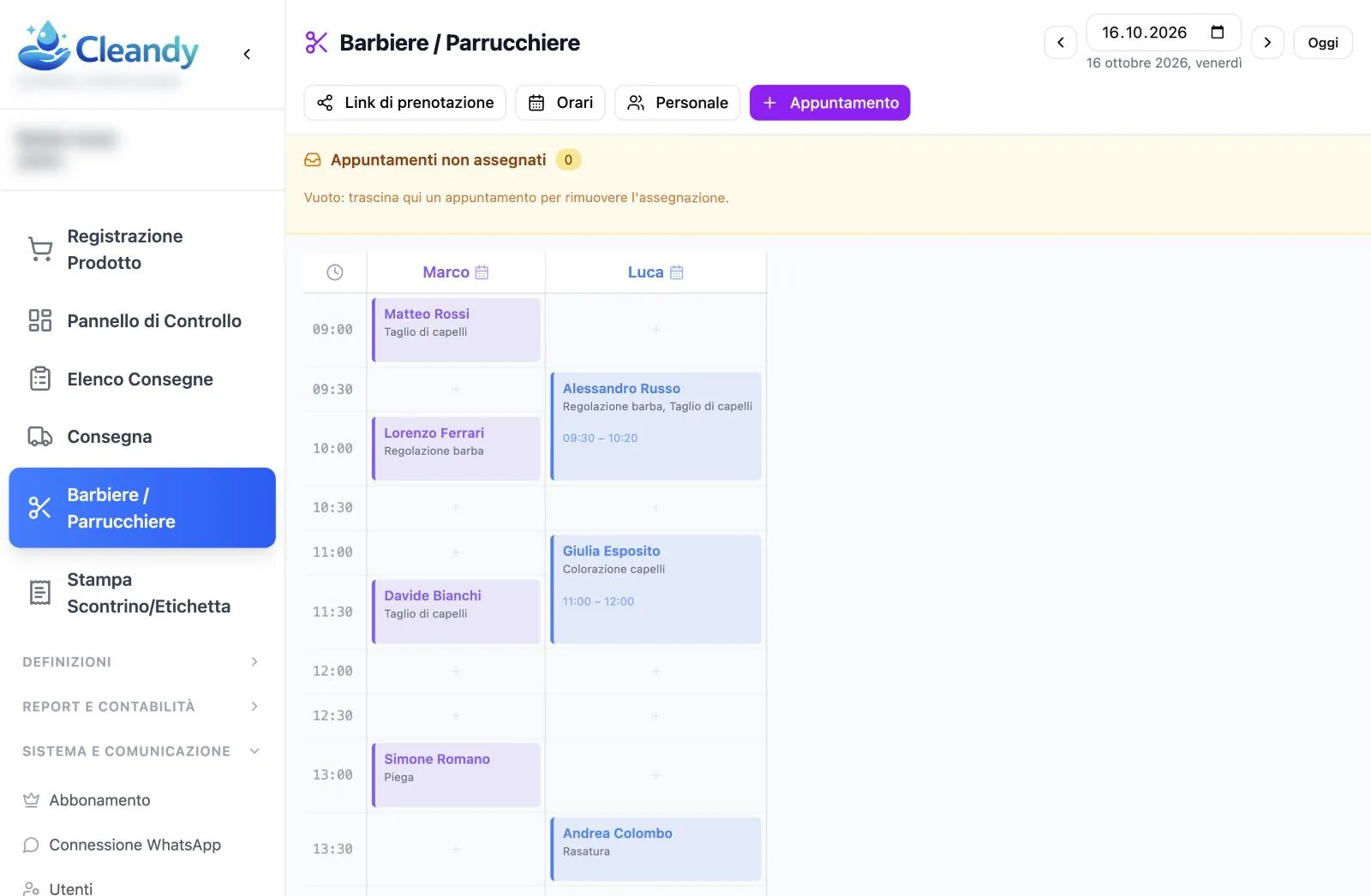Open the Orari settings

point(560,103)
